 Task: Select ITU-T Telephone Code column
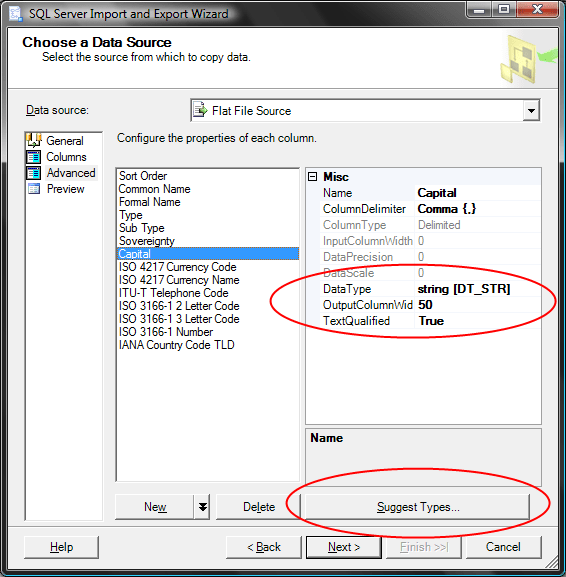click(208, 293)
